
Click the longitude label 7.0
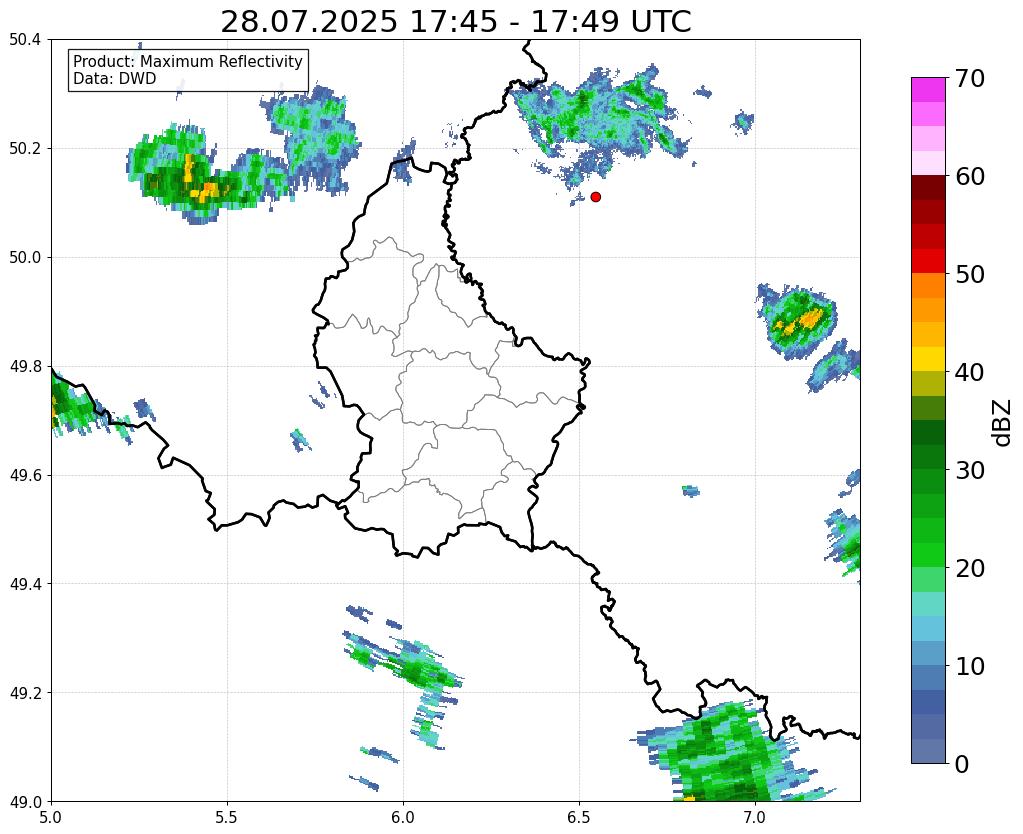(755, 817)
